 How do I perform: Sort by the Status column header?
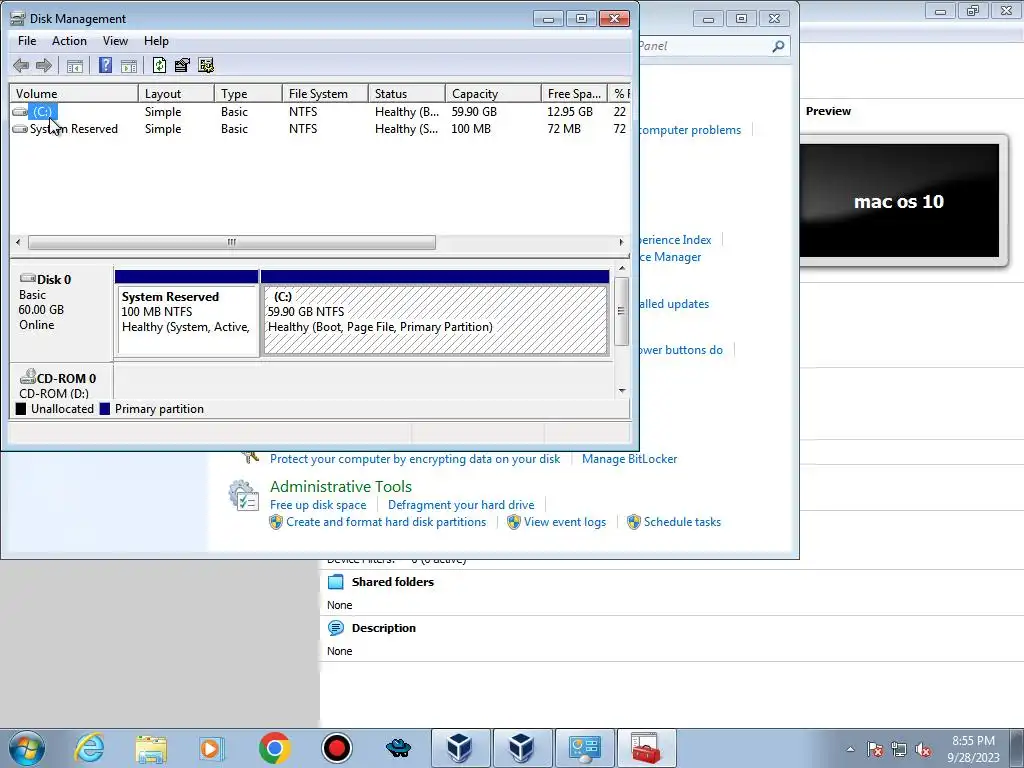(x=407, y=93)
